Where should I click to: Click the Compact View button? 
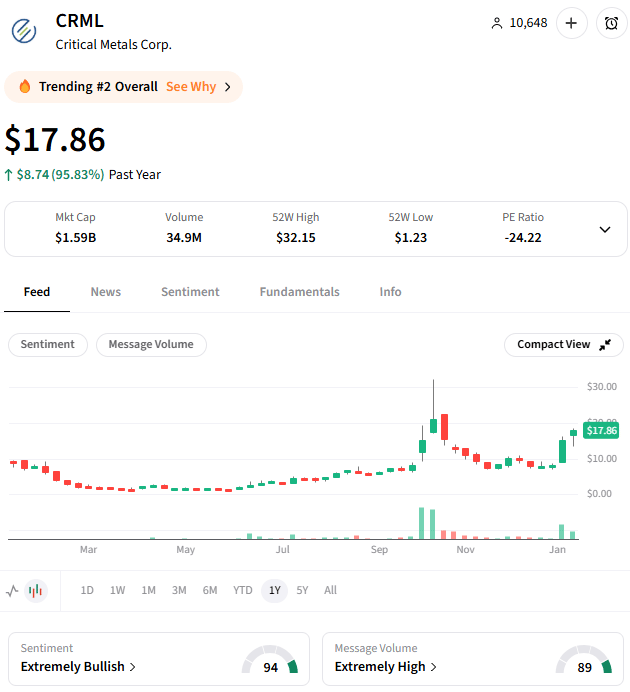(x=564, y=344)
